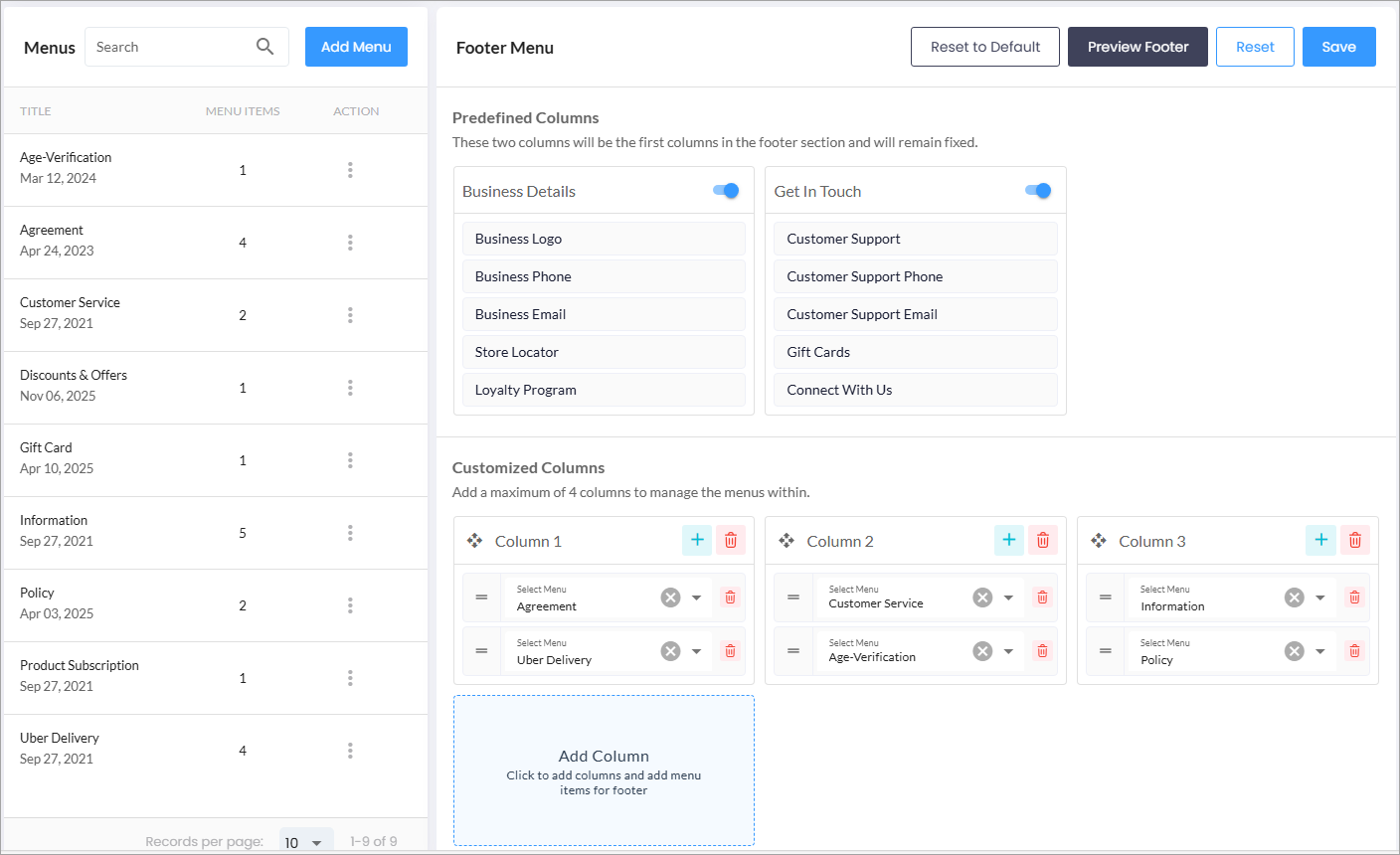This screenshot has height=855, width=1400.
Task: Click the plus icon on Column 1
Action: coord(697,540)
